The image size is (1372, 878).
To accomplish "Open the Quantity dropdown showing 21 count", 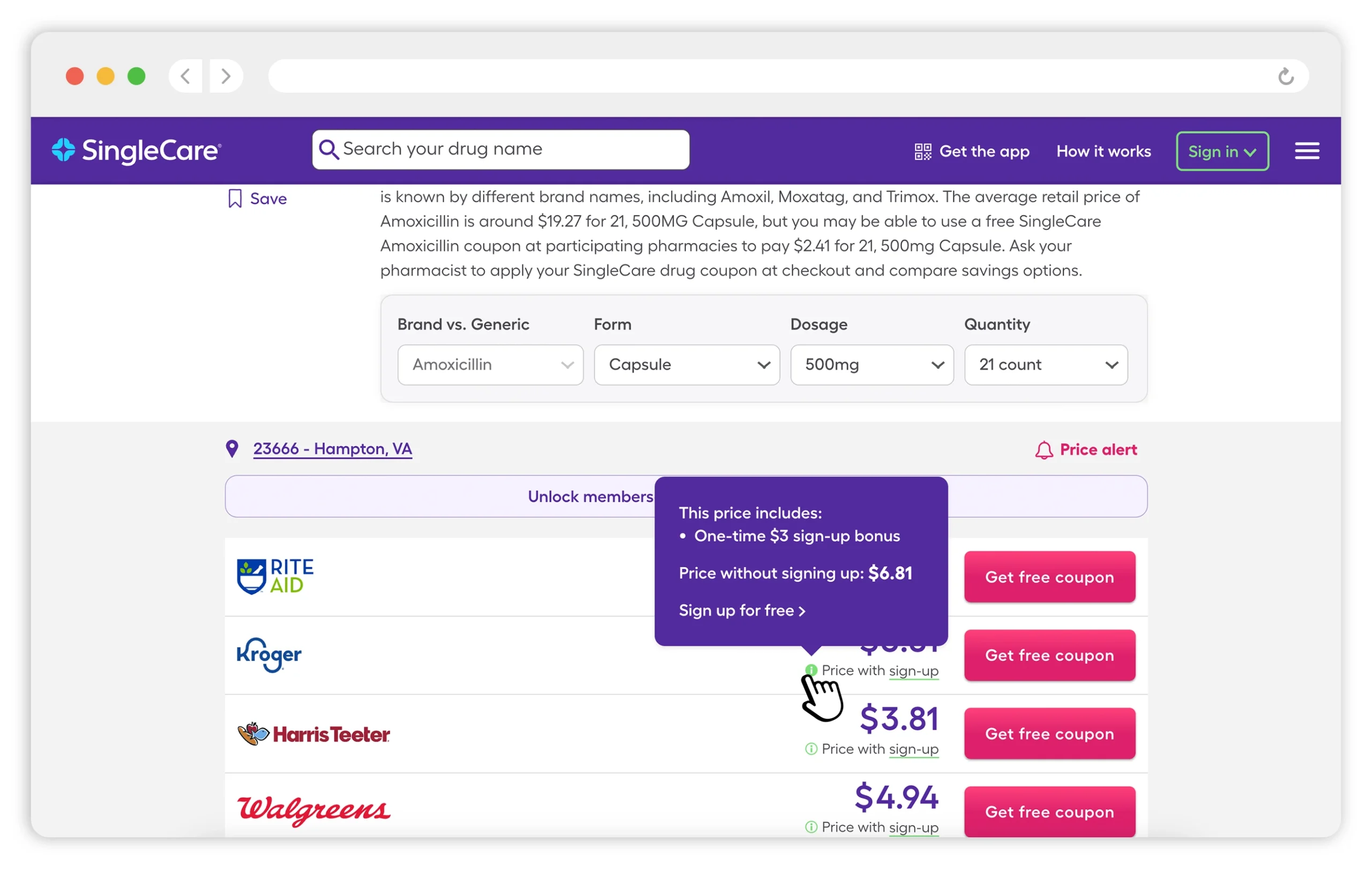I will pos(1045,365).
